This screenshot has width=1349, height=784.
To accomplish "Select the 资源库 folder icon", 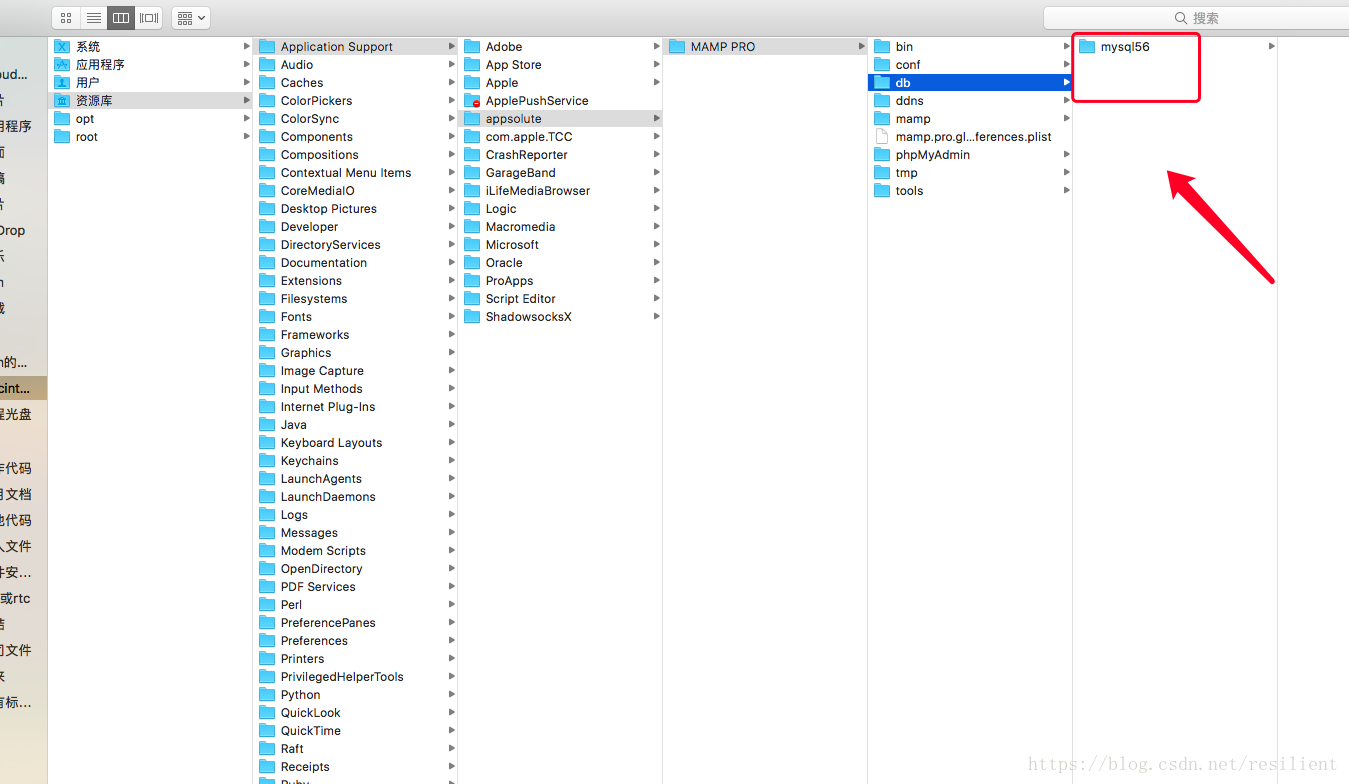I will click(x=62, y=101).
